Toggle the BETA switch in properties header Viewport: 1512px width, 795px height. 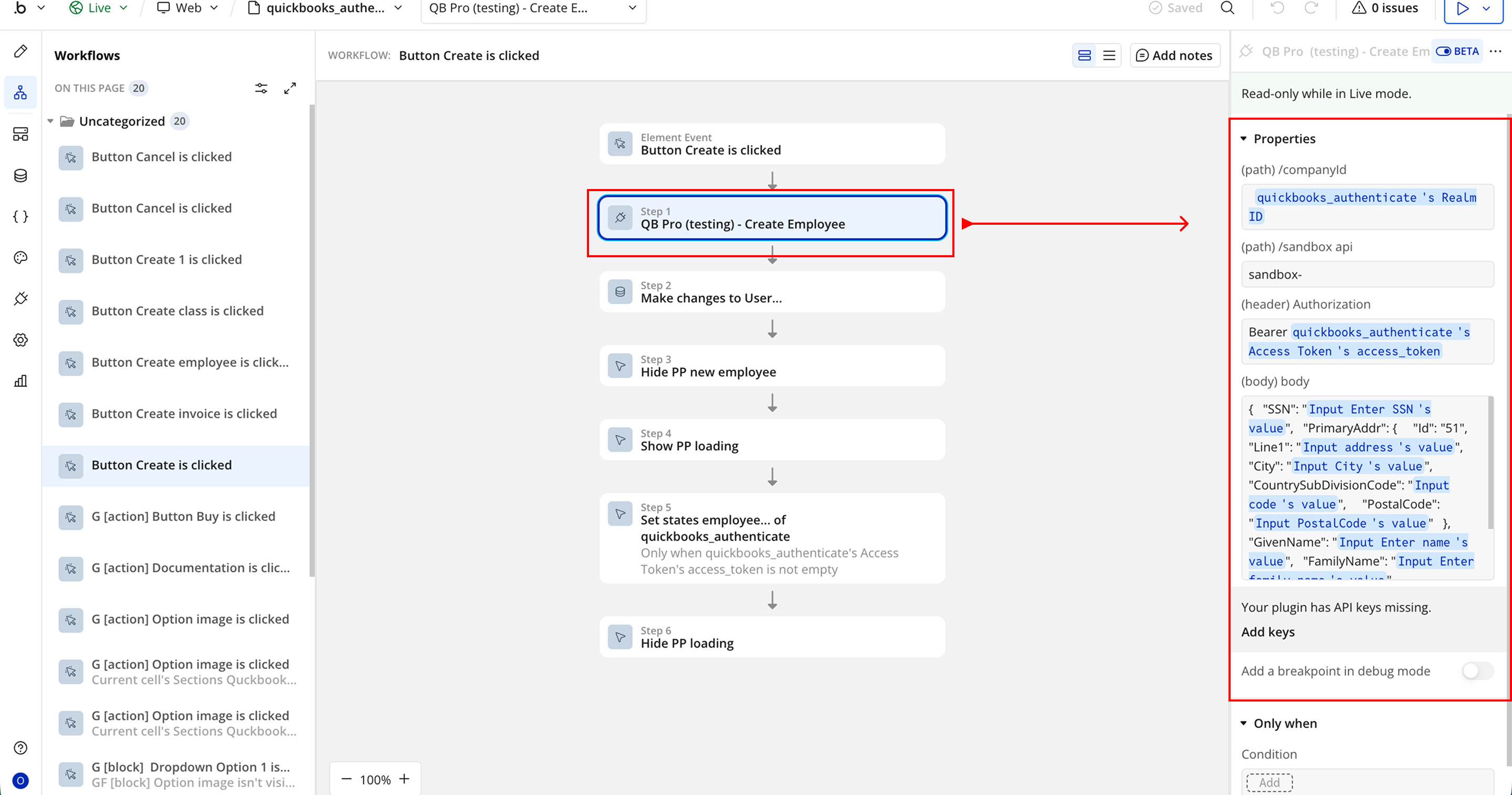point(1444,51)
